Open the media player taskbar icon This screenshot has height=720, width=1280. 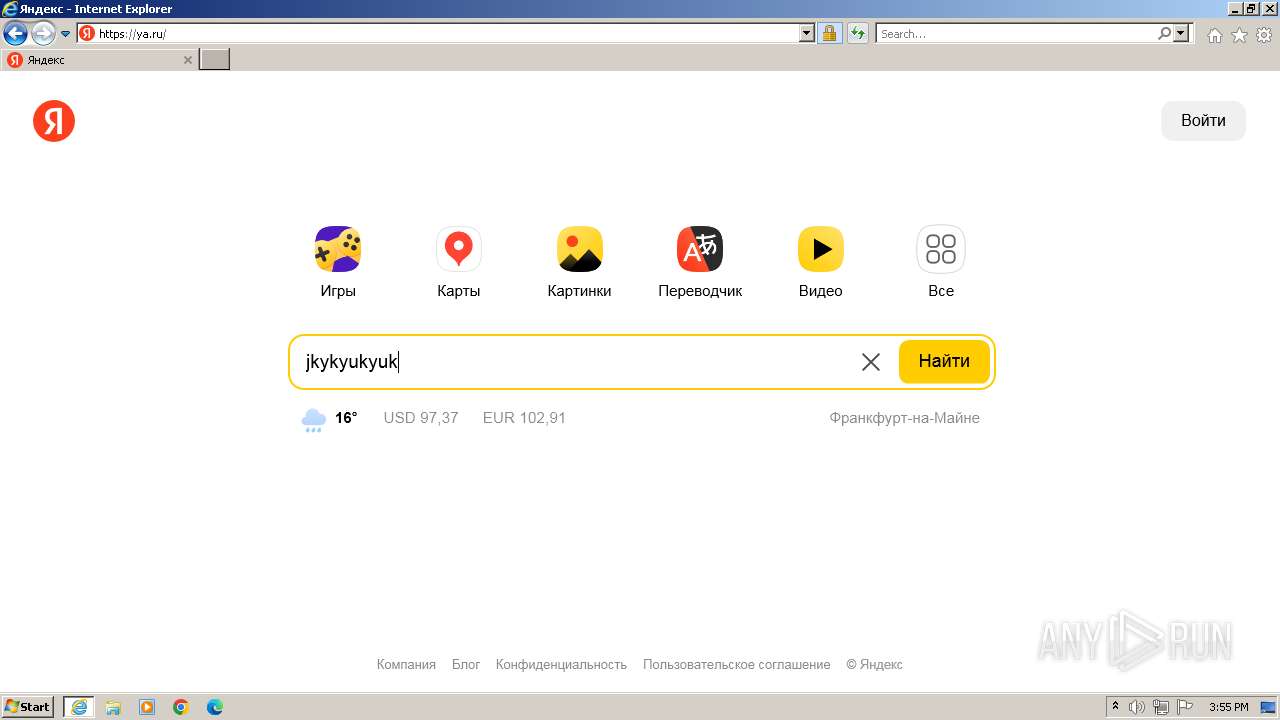coord(147,707)
